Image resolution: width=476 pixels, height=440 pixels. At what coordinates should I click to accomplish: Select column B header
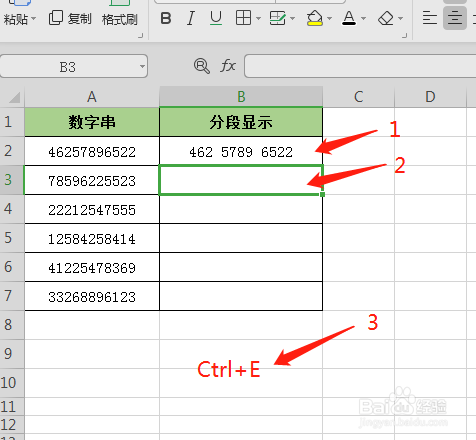[241, 97]
